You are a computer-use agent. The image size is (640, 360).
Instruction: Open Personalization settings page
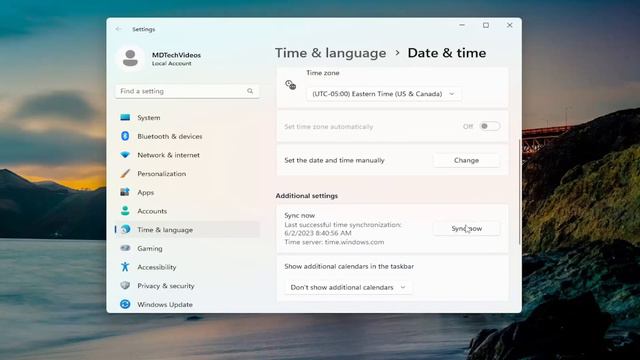pos(187,173)
